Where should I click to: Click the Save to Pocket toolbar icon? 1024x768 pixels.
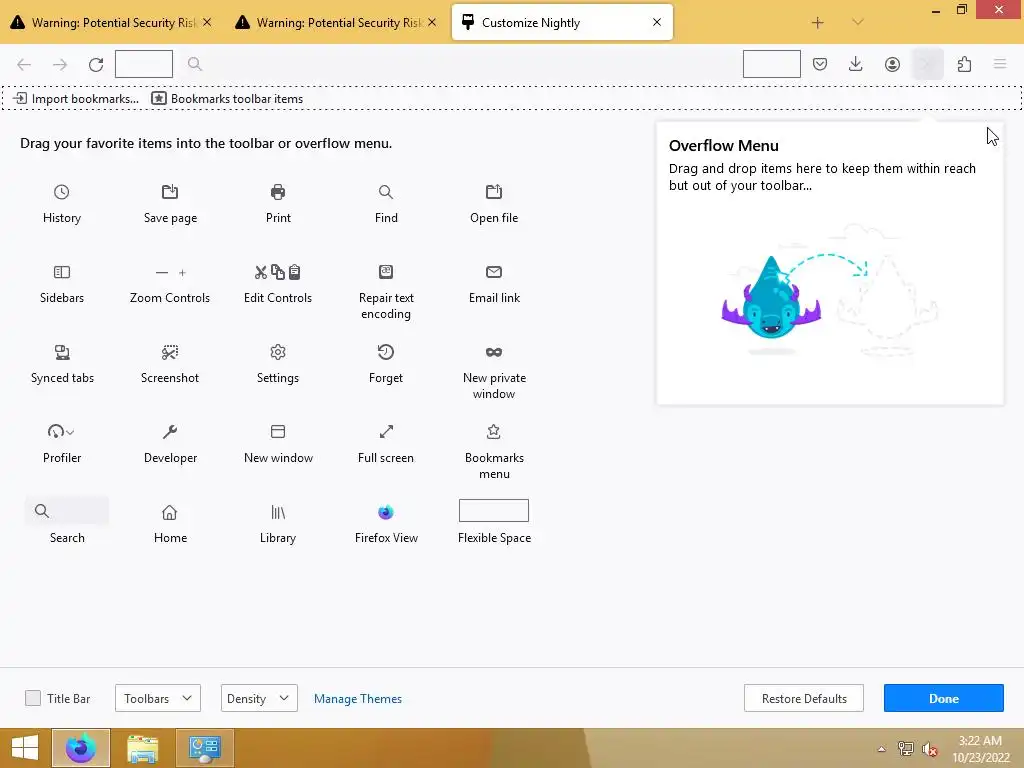(x=820, y=64)
